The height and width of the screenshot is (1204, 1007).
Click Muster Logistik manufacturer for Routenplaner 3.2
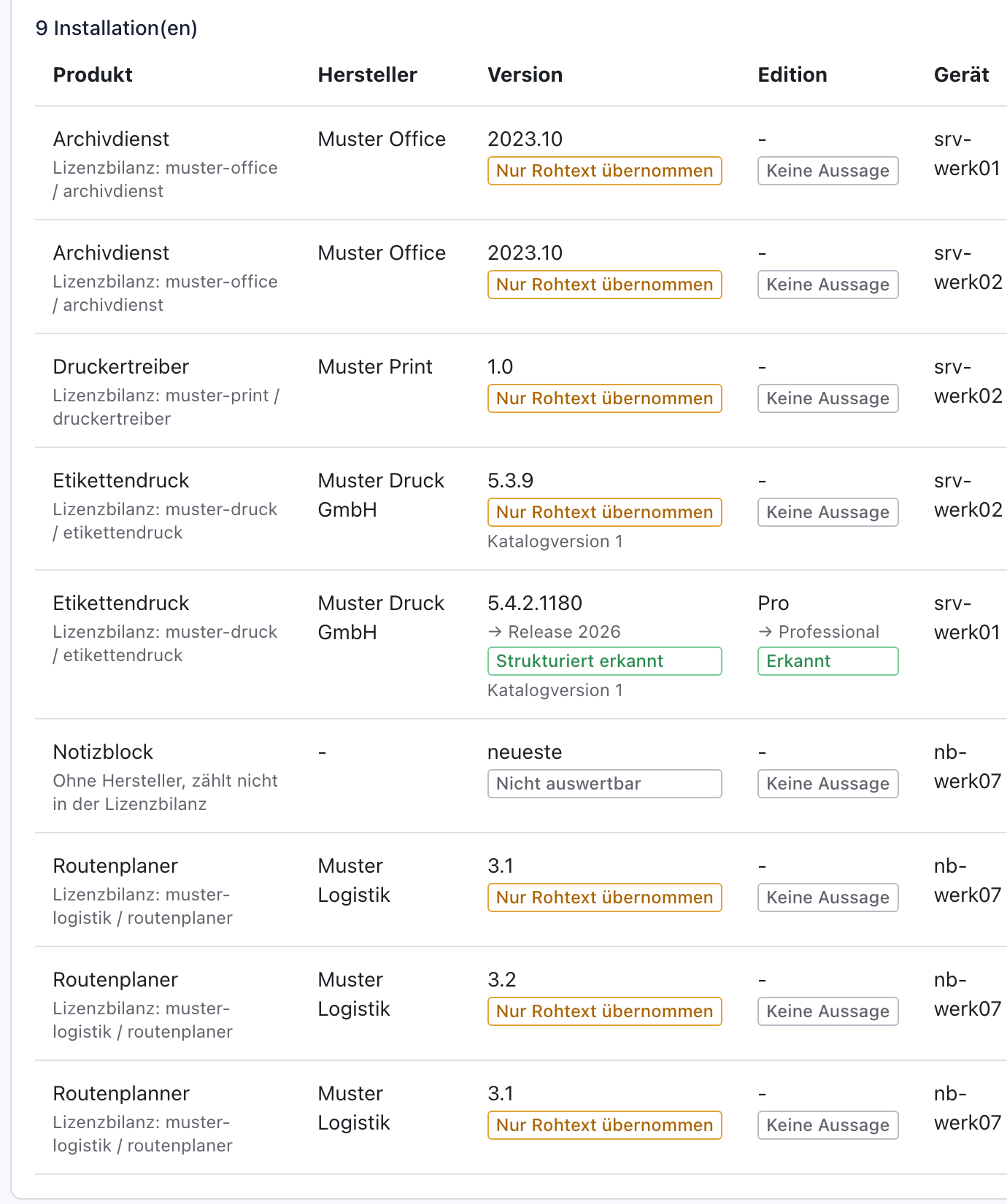coord(354,994)
